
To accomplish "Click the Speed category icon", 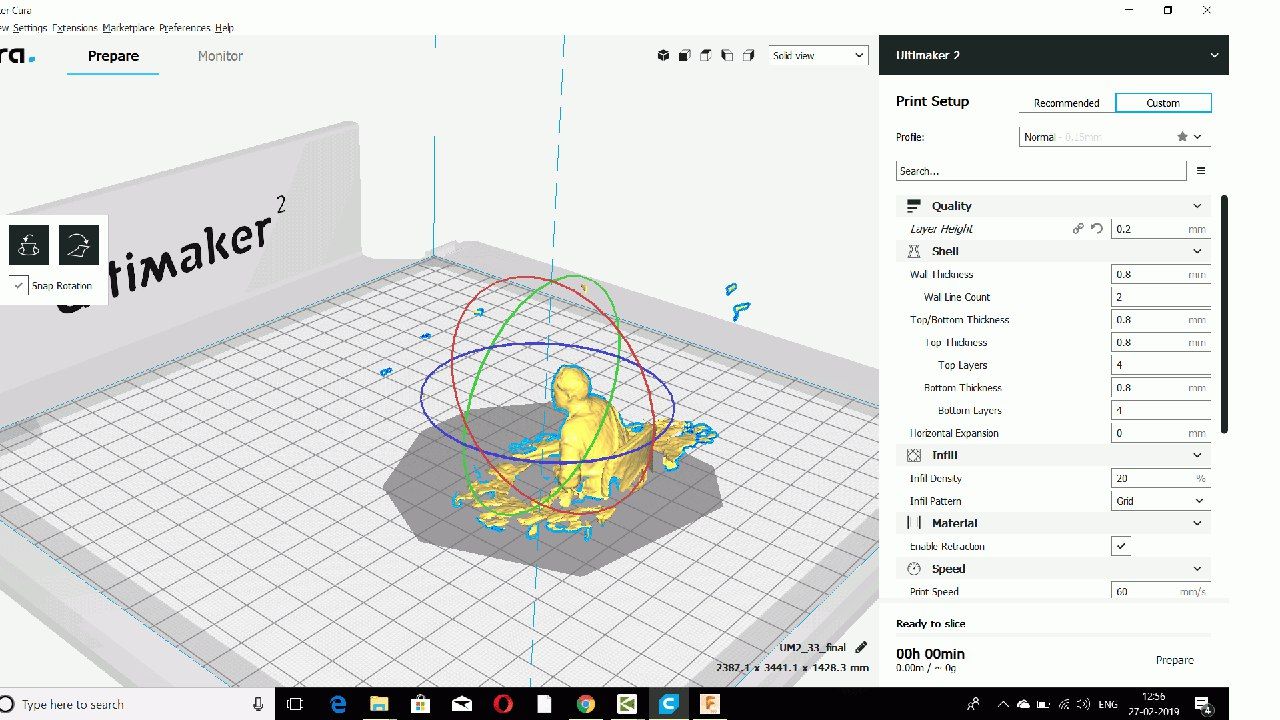I will 913,569.
